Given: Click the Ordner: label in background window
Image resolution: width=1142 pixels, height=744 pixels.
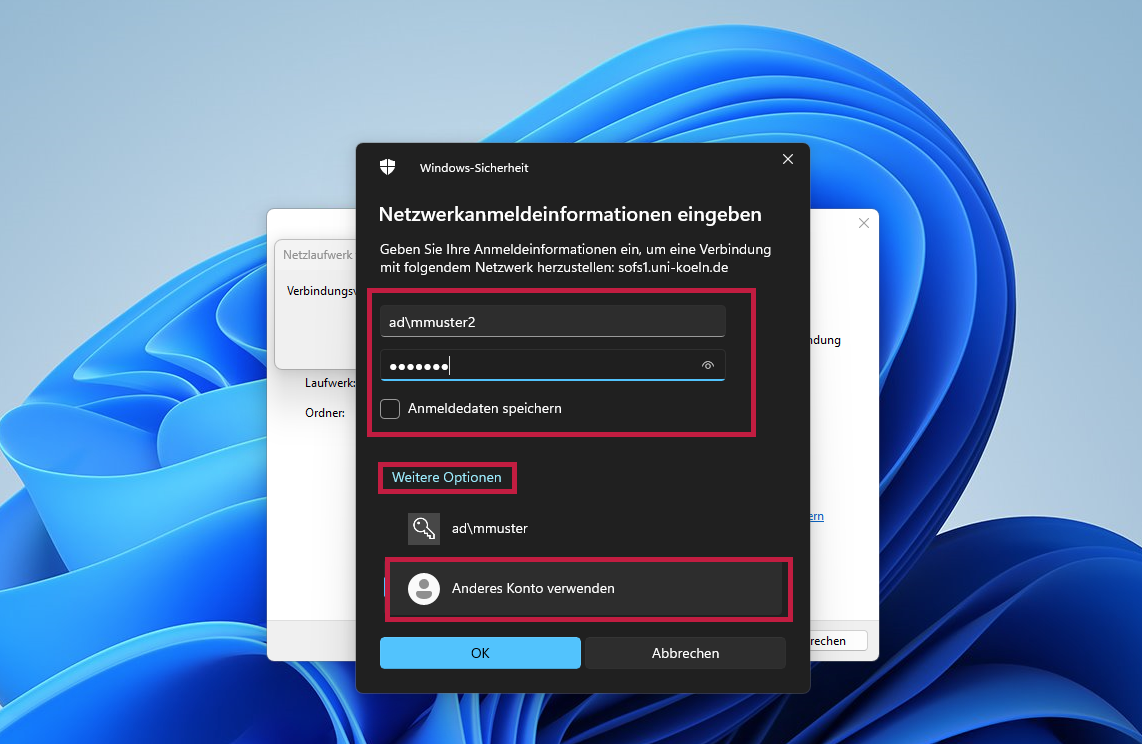Looking at the screenshot, I should (x=325, y=413).
